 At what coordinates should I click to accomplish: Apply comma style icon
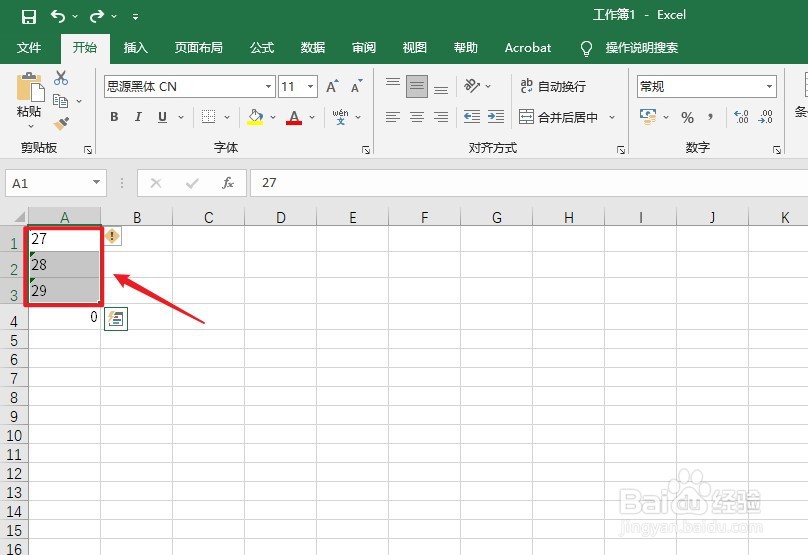pyautogui.click(x=711, y=117)
